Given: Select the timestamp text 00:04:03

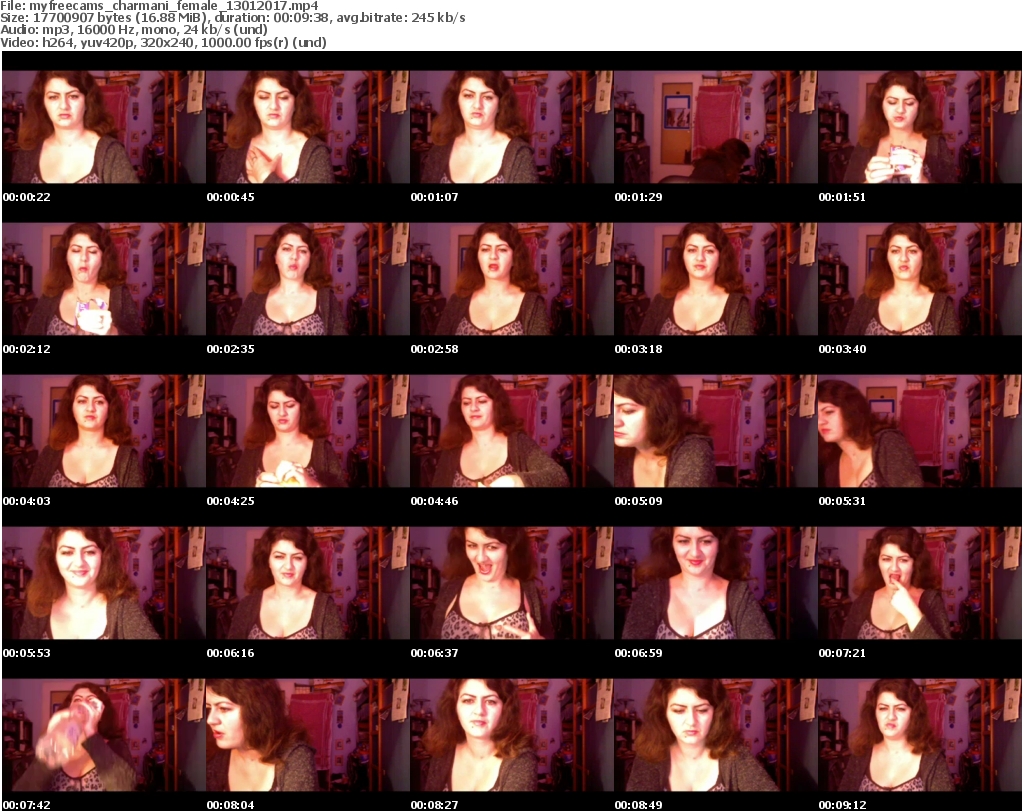Looking at the screenshot, I should pyautogui.click(x=27, y=501).
